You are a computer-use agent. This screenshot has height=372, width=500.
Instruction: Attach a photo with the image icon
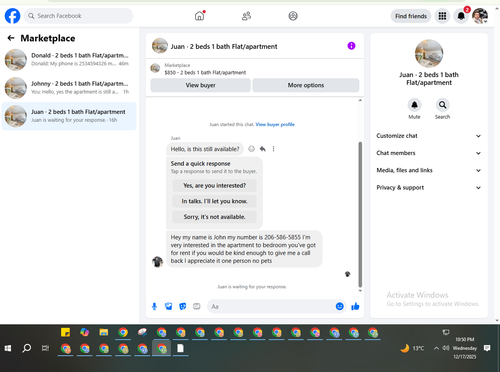169,306
